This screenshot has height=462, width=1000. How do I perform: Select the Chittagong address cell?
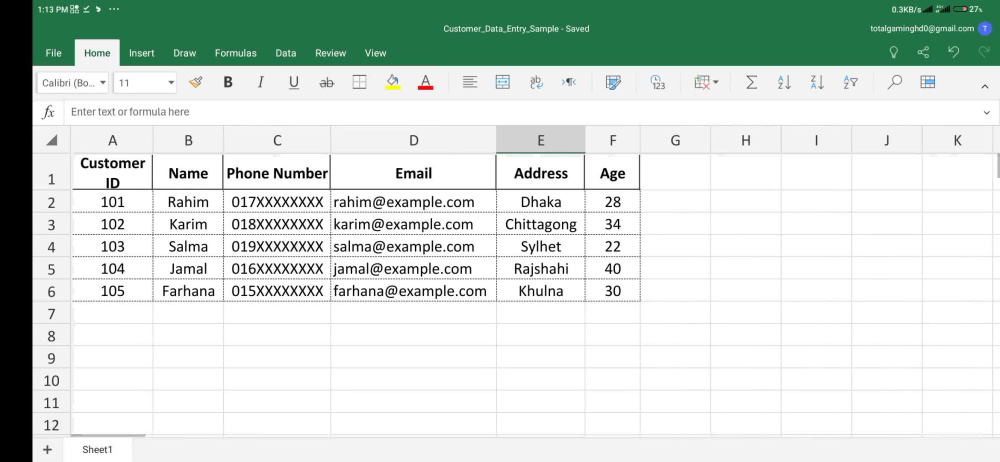(541, 224)
